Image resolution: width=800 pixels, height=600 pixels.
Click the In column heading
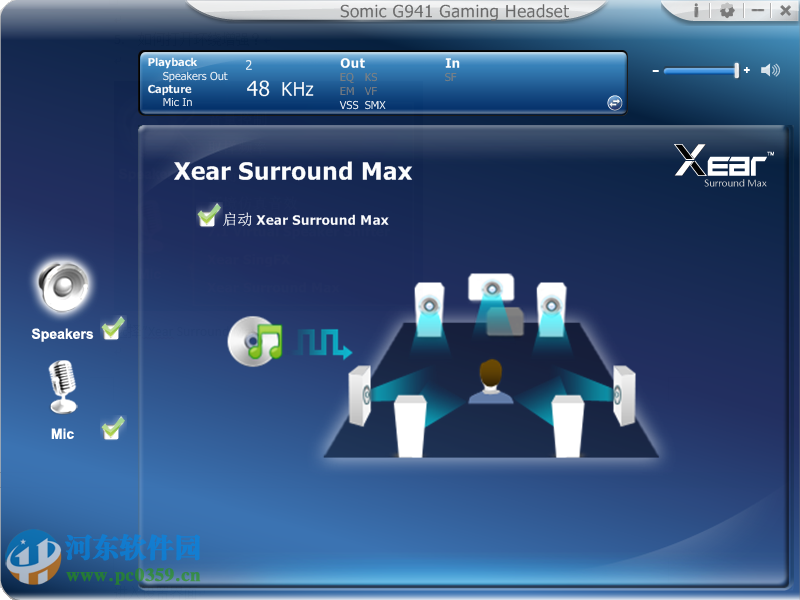(x=452, y=63)
